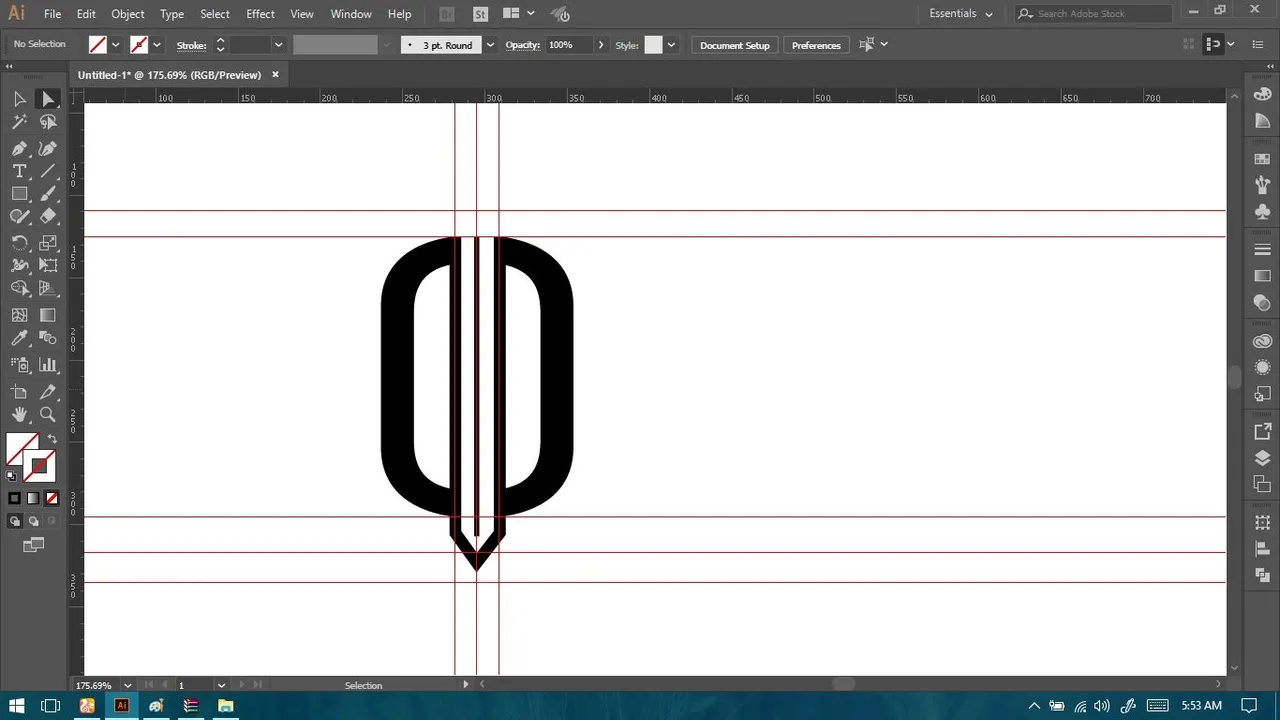Pick the Scale tool
Screen dimensions: 1280x720
(48, 243)
